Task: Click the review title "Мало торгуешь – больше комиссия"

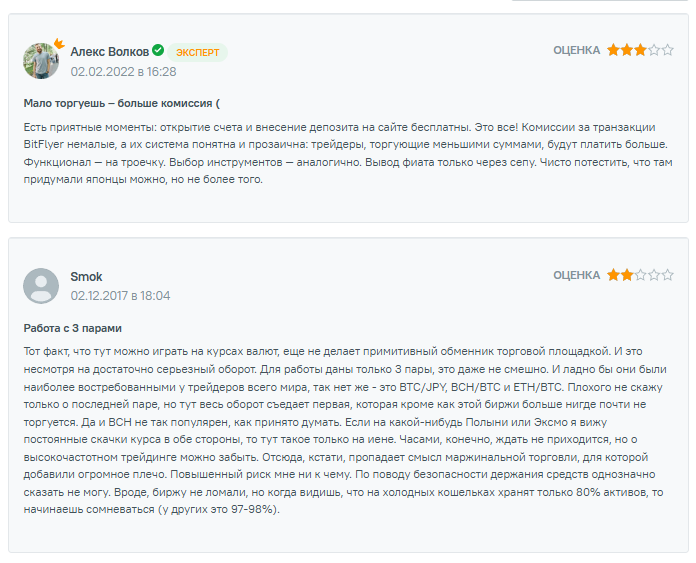Action: point(120,103)
